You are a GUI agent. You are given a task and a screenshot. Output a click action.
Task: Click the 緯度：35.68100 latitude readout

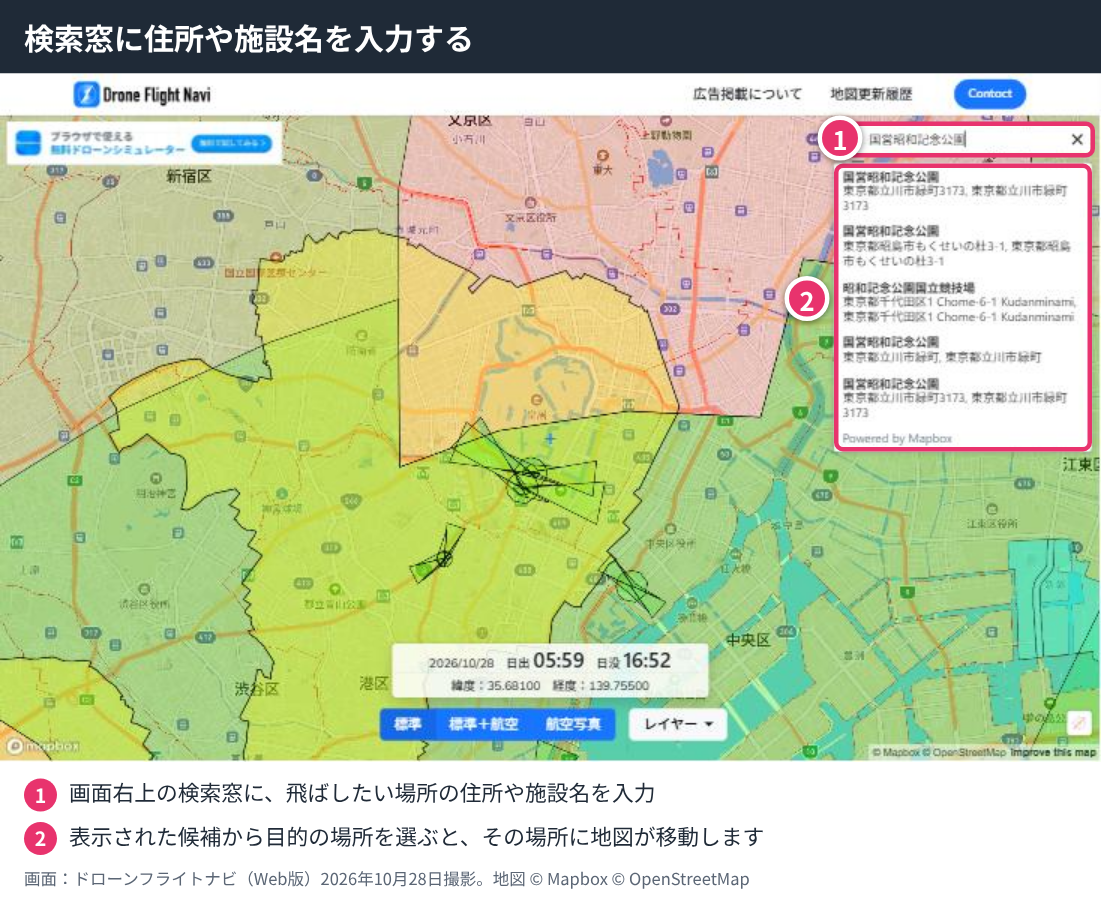[495, 685]
